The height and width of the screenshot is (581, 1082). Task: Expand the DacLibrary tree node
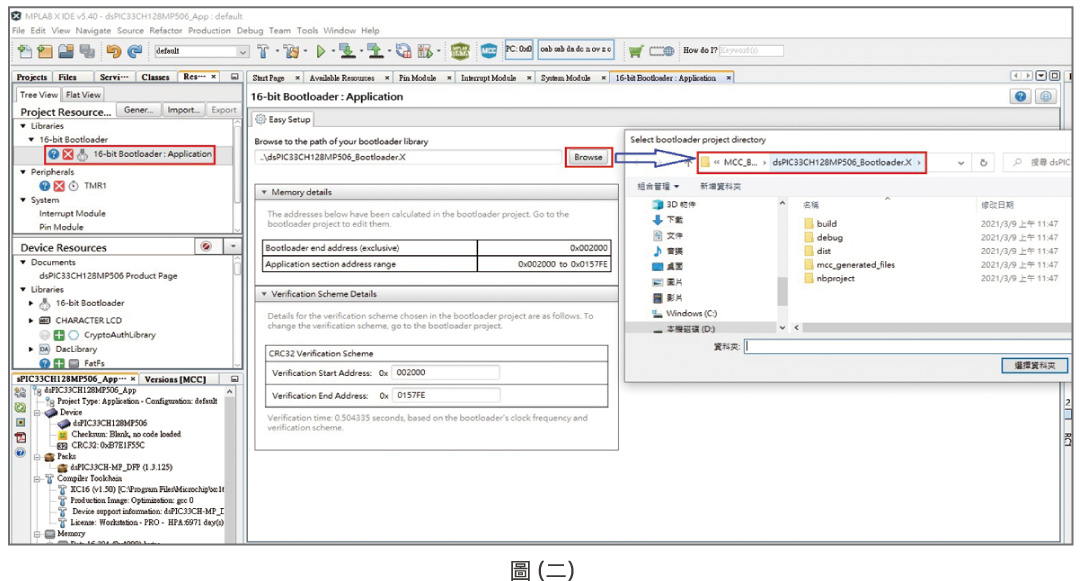click(31, 349)
